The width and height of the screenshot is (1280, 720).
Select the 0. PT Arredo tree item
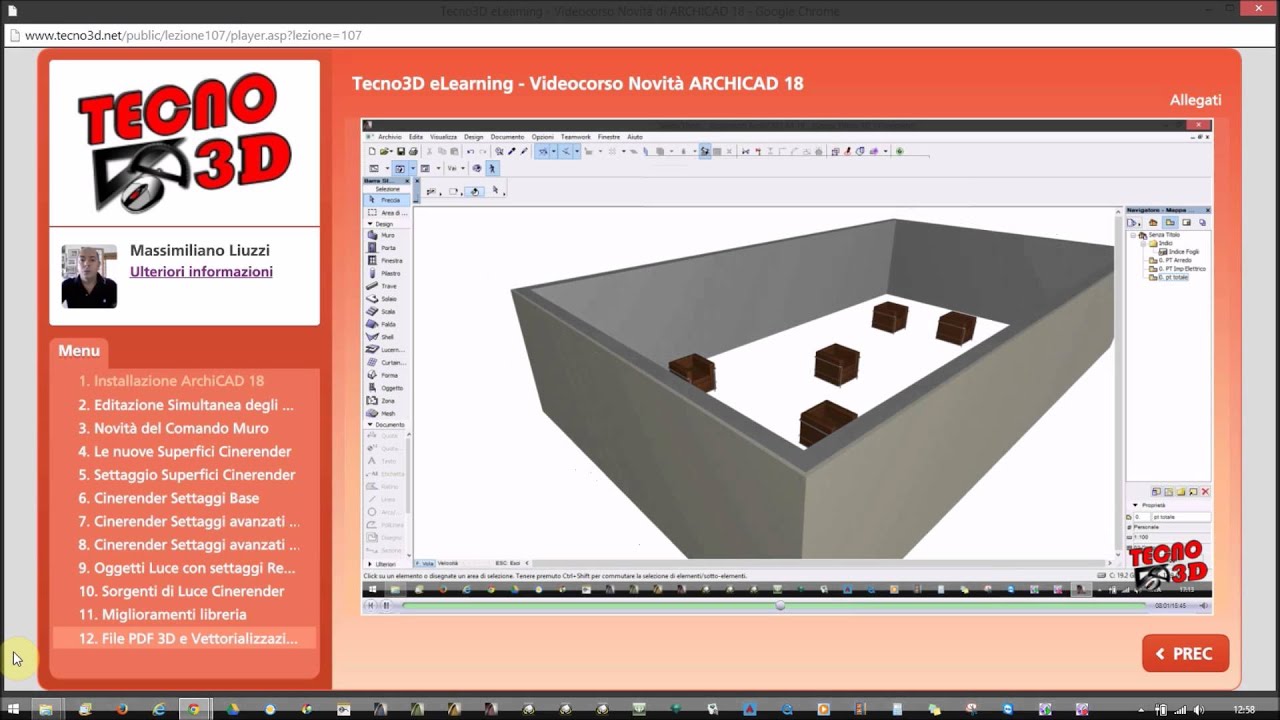(x=1168, y=260)
